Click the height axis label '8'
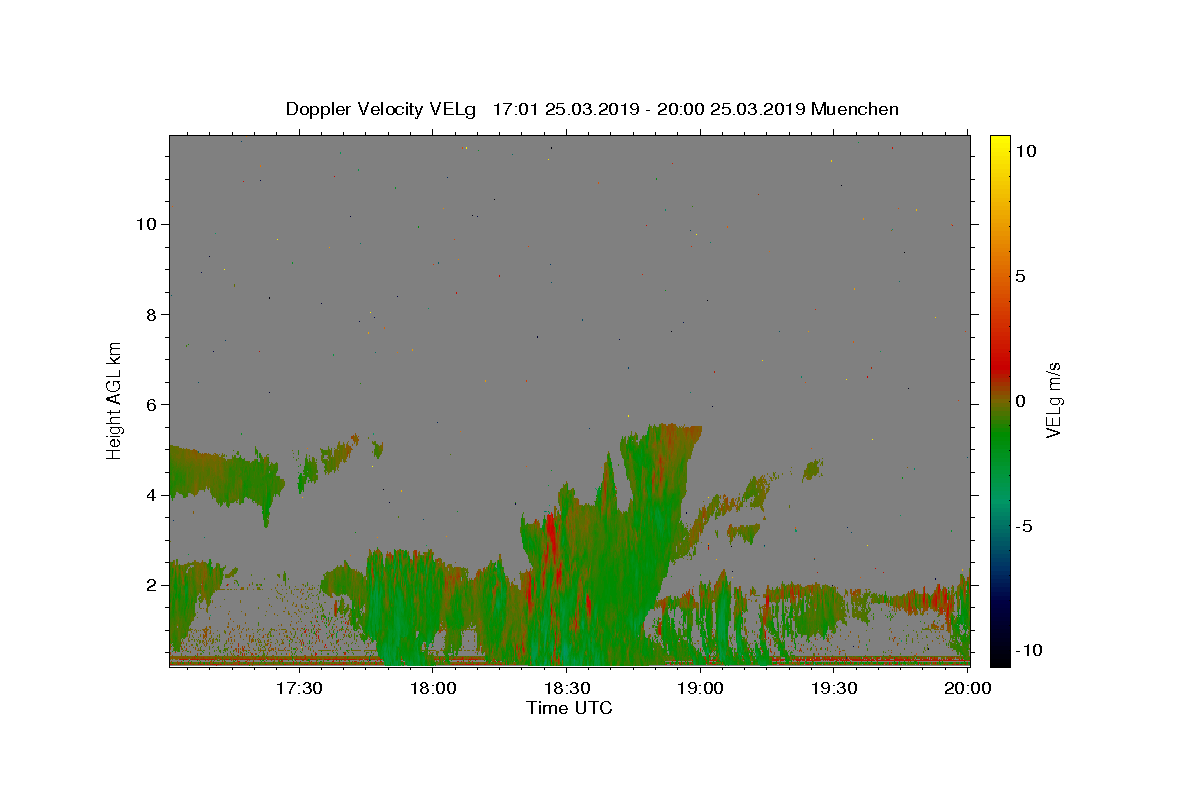Image resolution: width=1200 pixels, height=800 pixels. click(x=151, y=314)
